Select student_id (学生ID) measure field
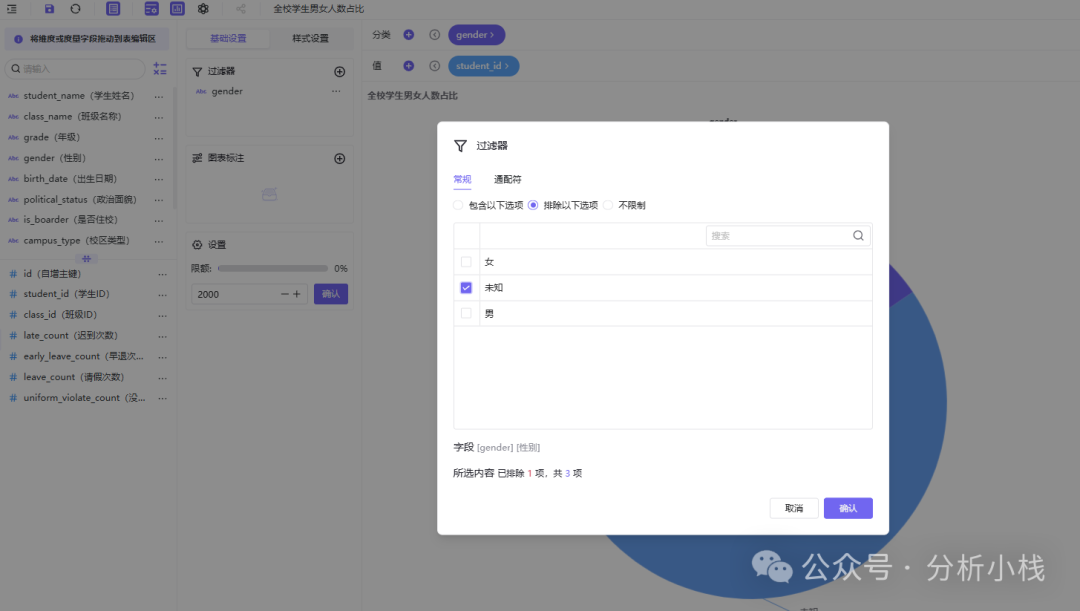The width and height of the screenshot is (1080, 611). click(x=66, y=294)
